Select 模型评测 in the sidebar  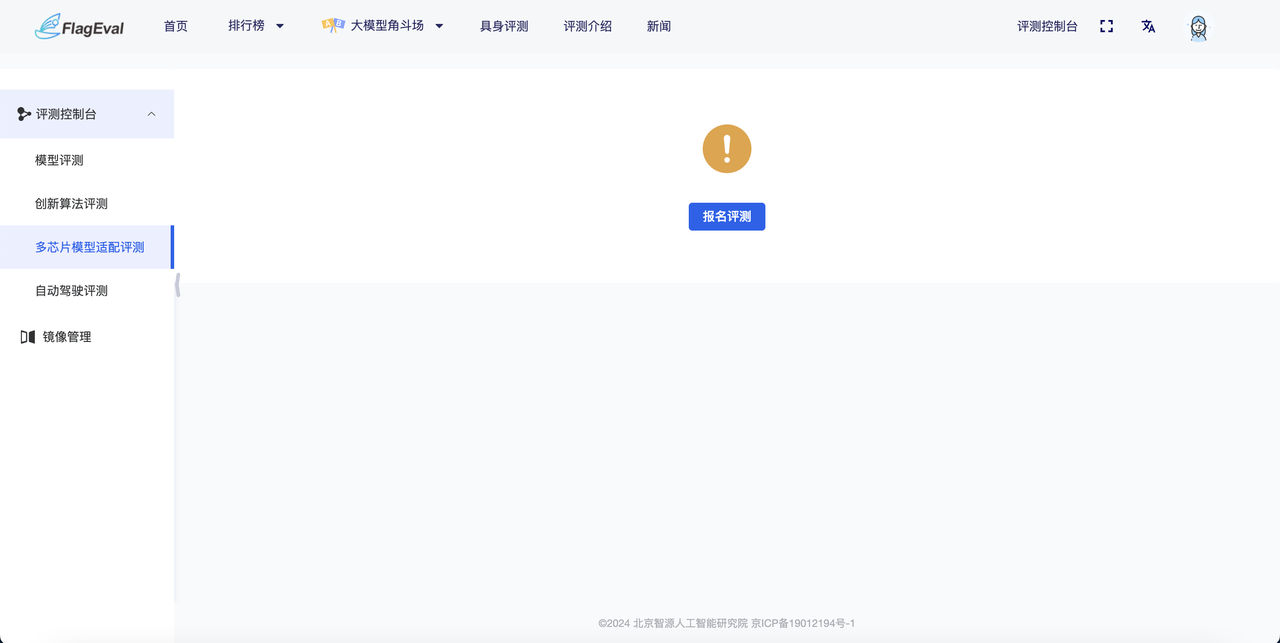59,160
